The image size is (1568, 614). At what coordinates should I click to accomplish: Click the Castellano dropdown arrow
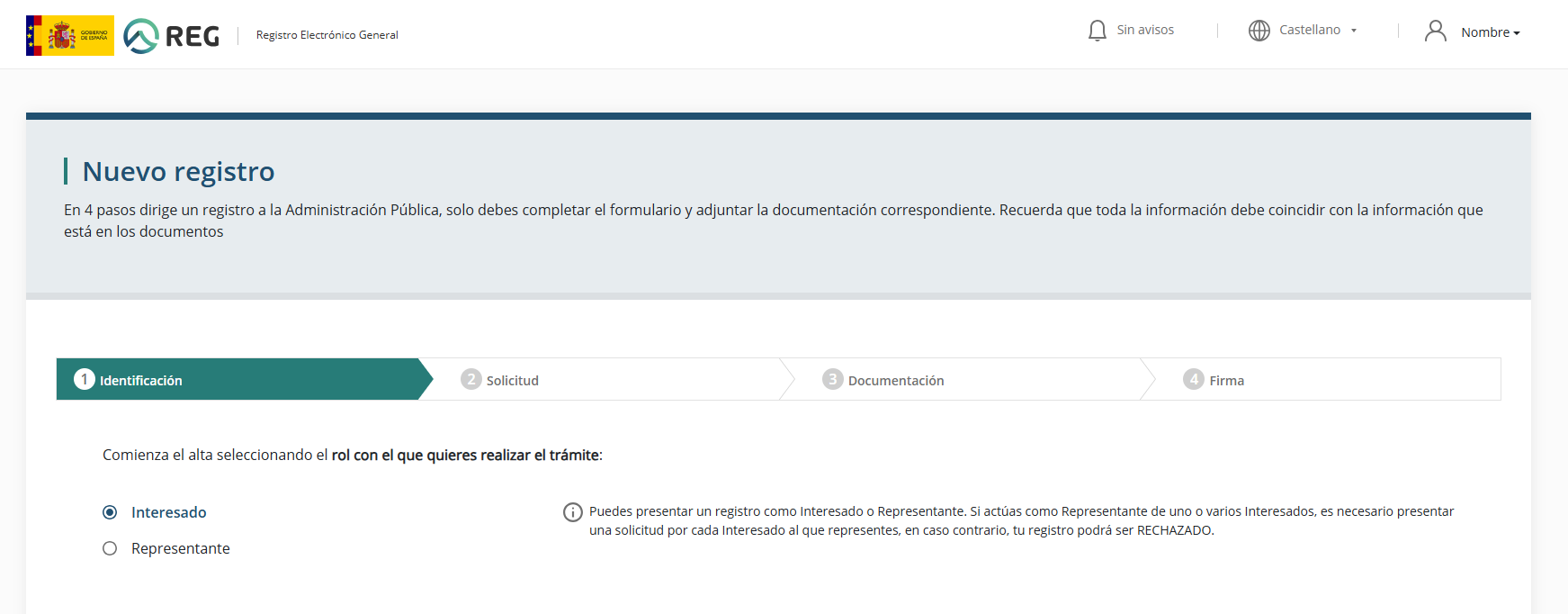click(x=1353, y=31)
